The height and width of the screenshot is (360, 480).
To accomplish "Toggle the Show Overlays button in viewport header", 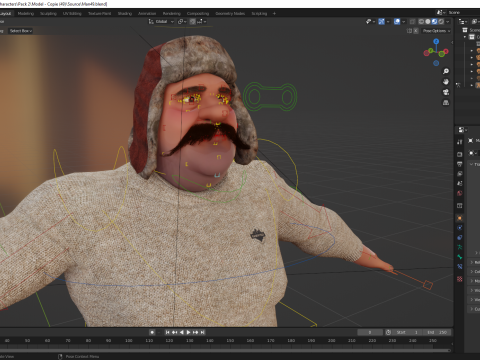I will click(x=397, y=22).
